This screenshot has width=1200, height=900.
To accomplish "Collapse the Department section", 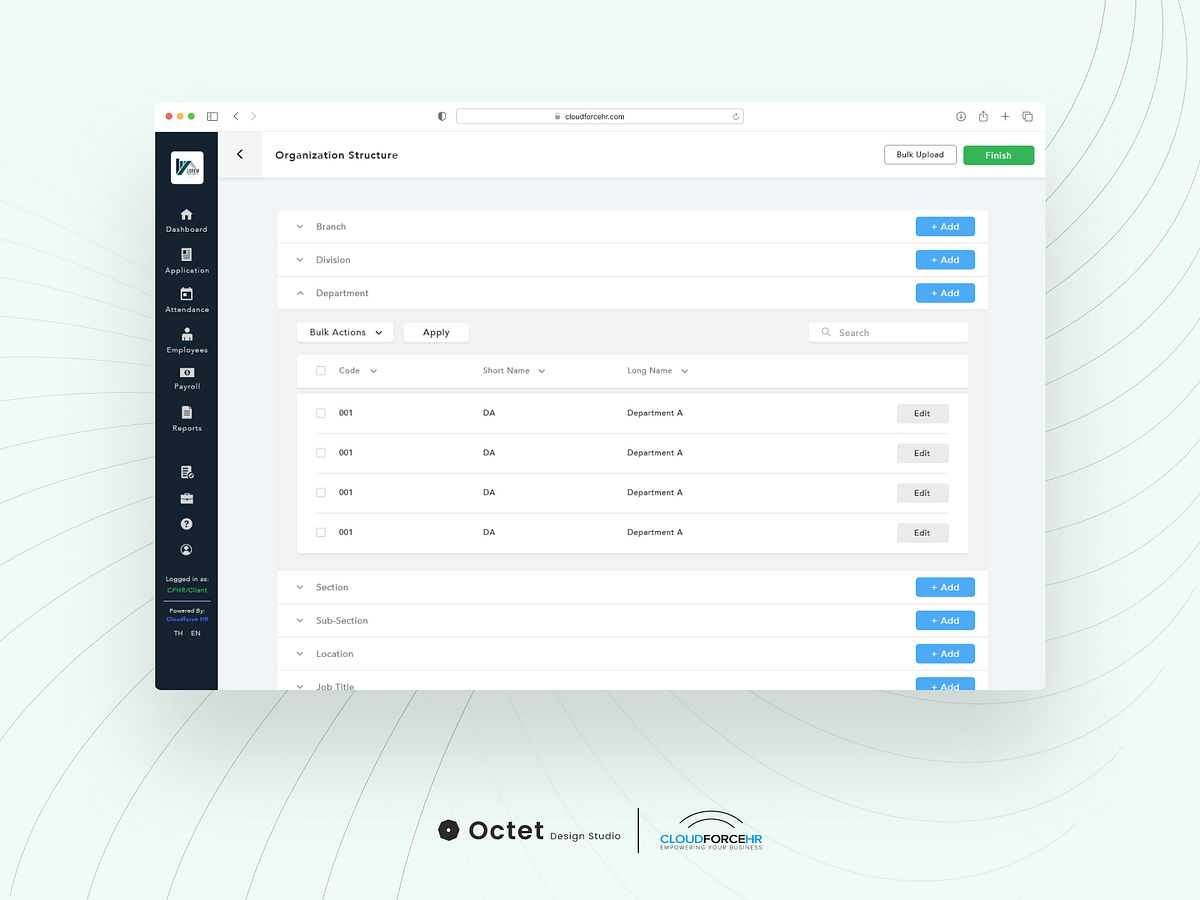I will click(x=300, y=292).
